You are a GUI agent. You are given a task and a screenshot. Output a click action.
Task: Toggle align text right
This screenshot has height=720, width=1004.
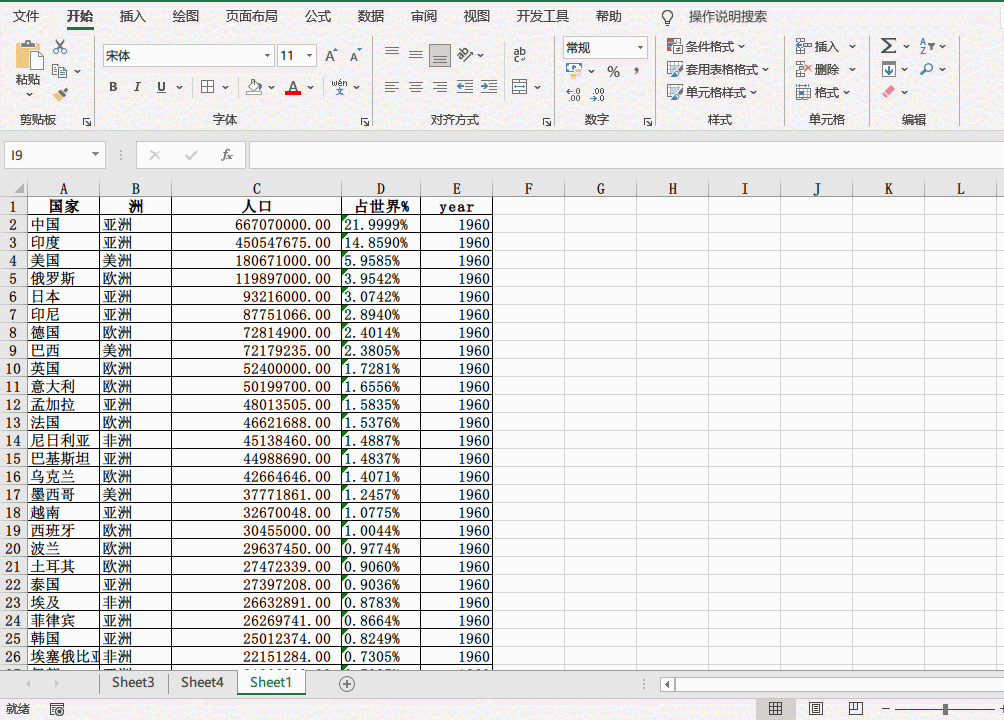pos(440,86)
